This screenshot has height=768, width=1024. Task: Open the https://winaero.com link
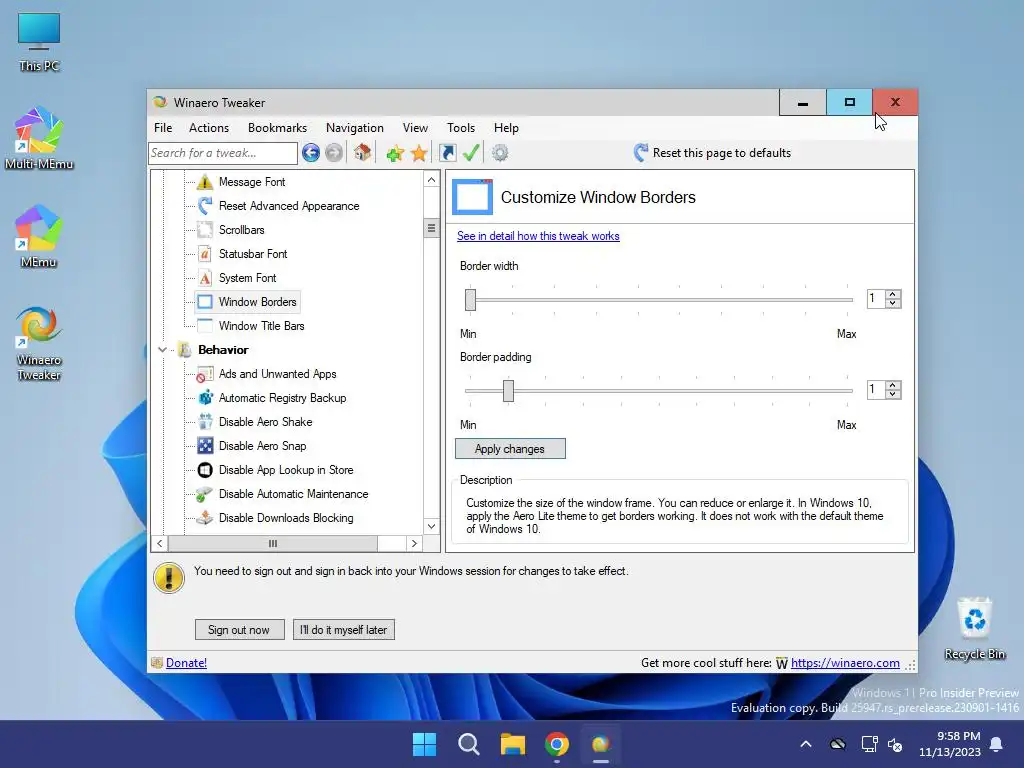[845, 663]
